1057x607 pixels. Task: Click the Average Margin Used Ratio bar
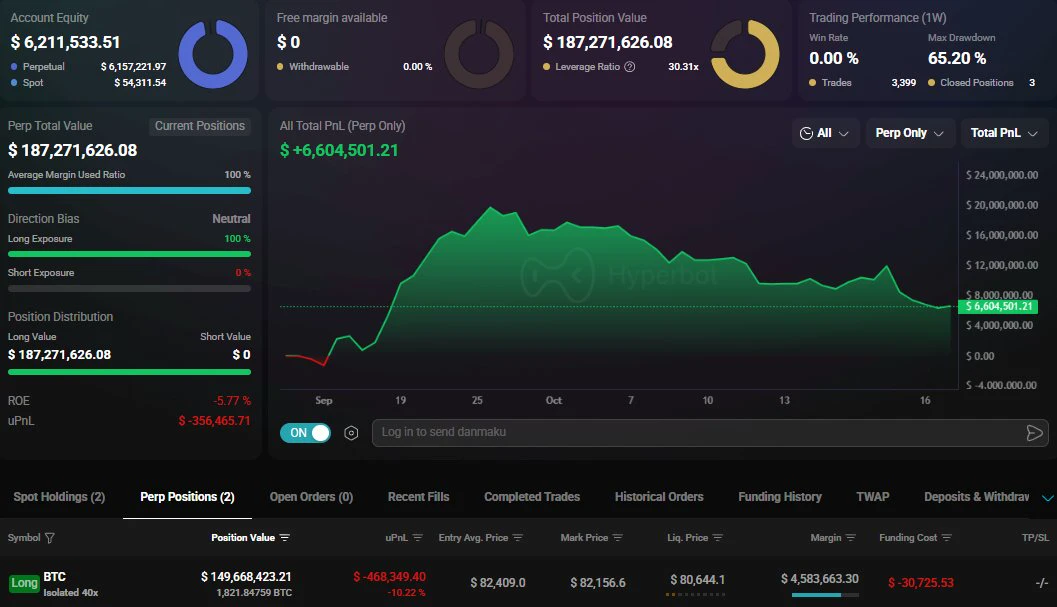coord(129,191)
